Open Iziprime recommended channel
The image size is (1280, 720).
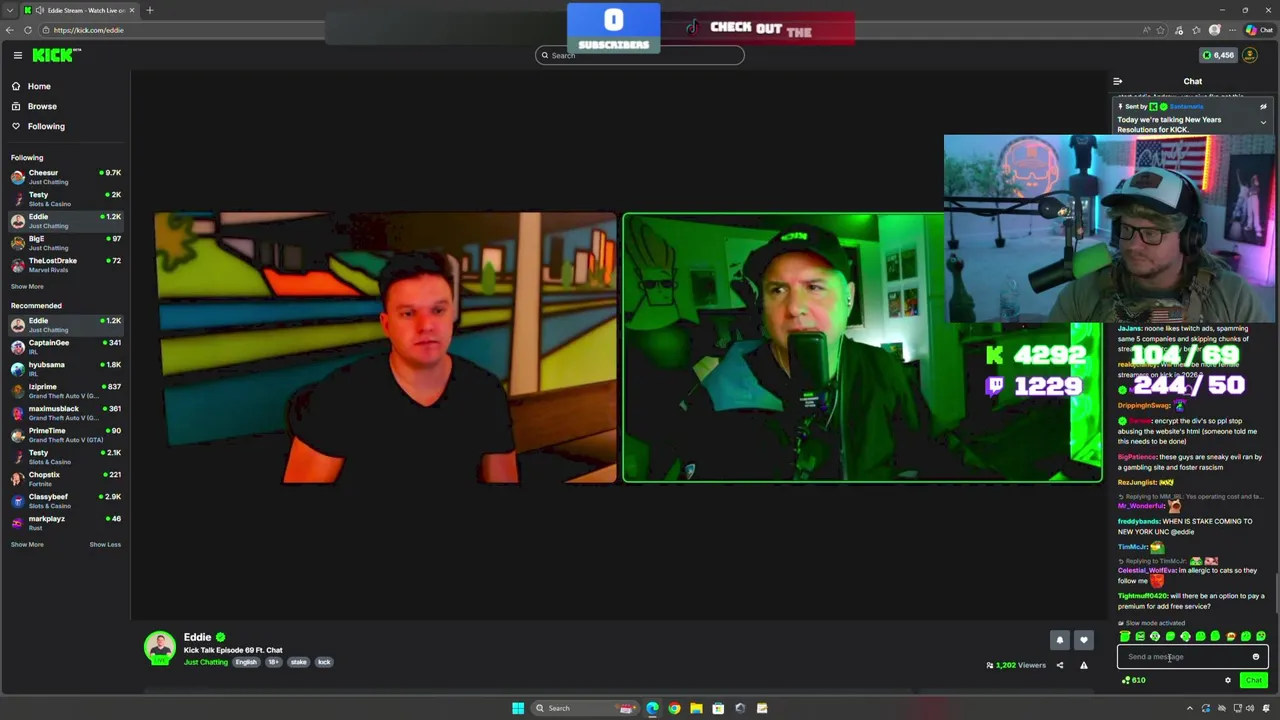65,391
